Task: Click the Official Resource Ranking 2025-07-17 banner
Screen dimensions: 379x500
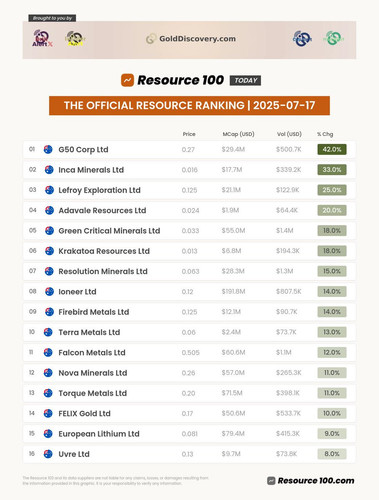Action: pyautogui.click(x=189, y=105)
